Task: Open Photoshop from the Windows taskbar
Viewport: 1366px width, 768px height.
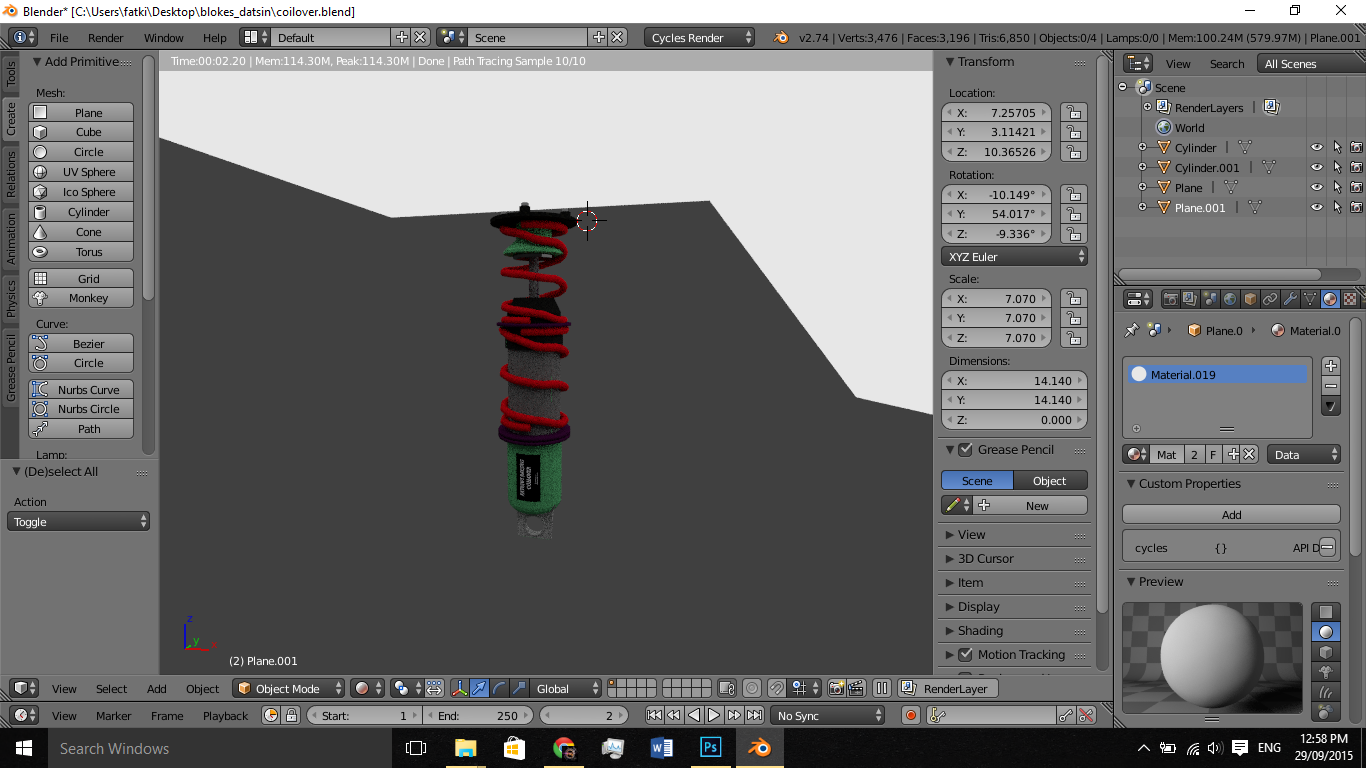Action: (x=710, y=748)
